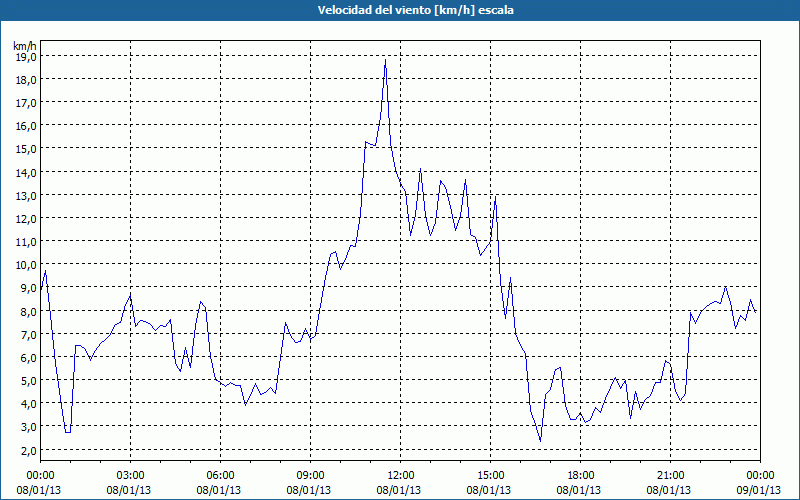800x500 pixels.
Task: Click the 18:00 time axis label
Action: click(x=581, y=476)
